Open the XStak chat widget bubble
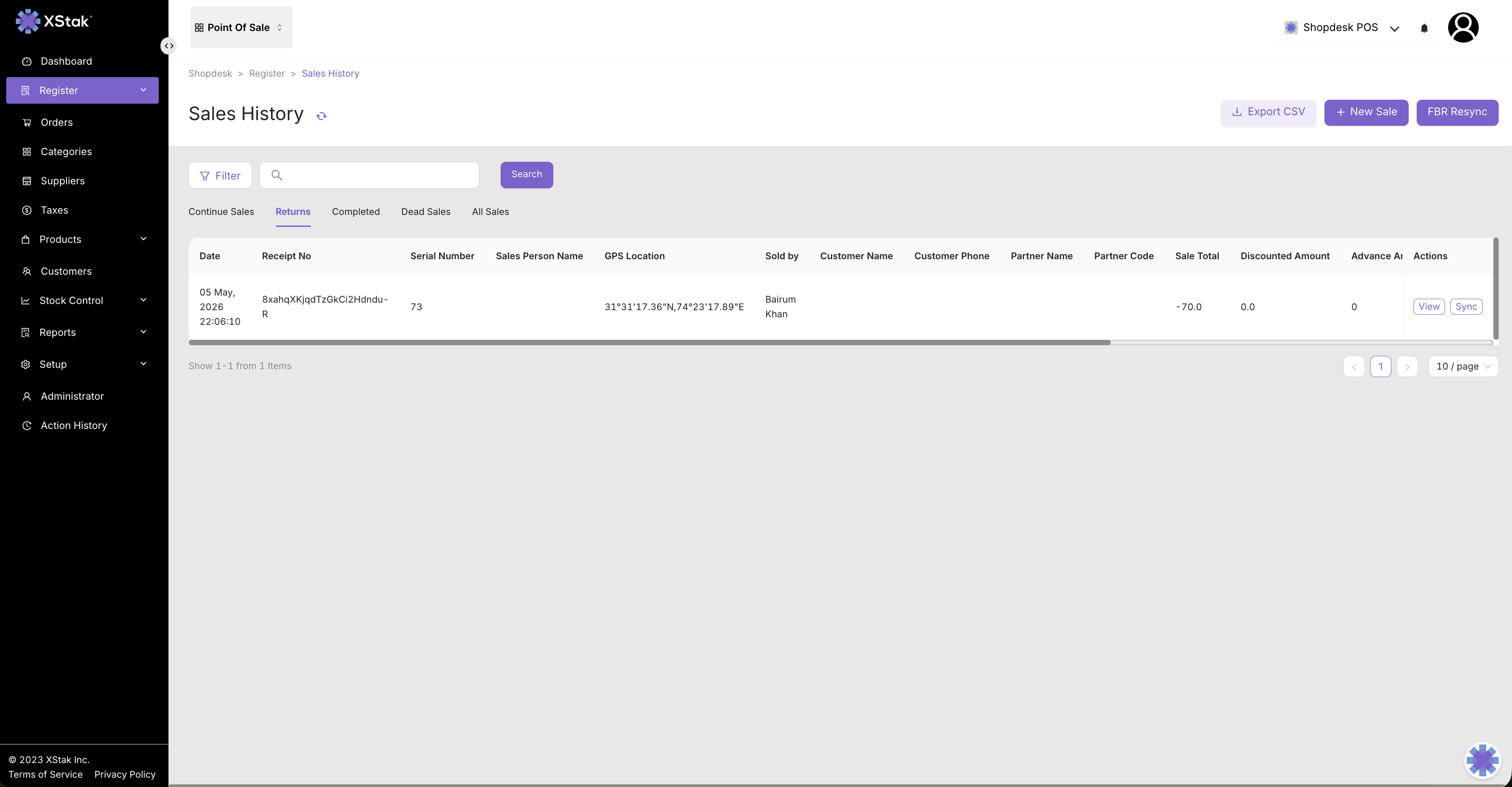This screenshot has width=1512, height=787. click(1482, 760)
